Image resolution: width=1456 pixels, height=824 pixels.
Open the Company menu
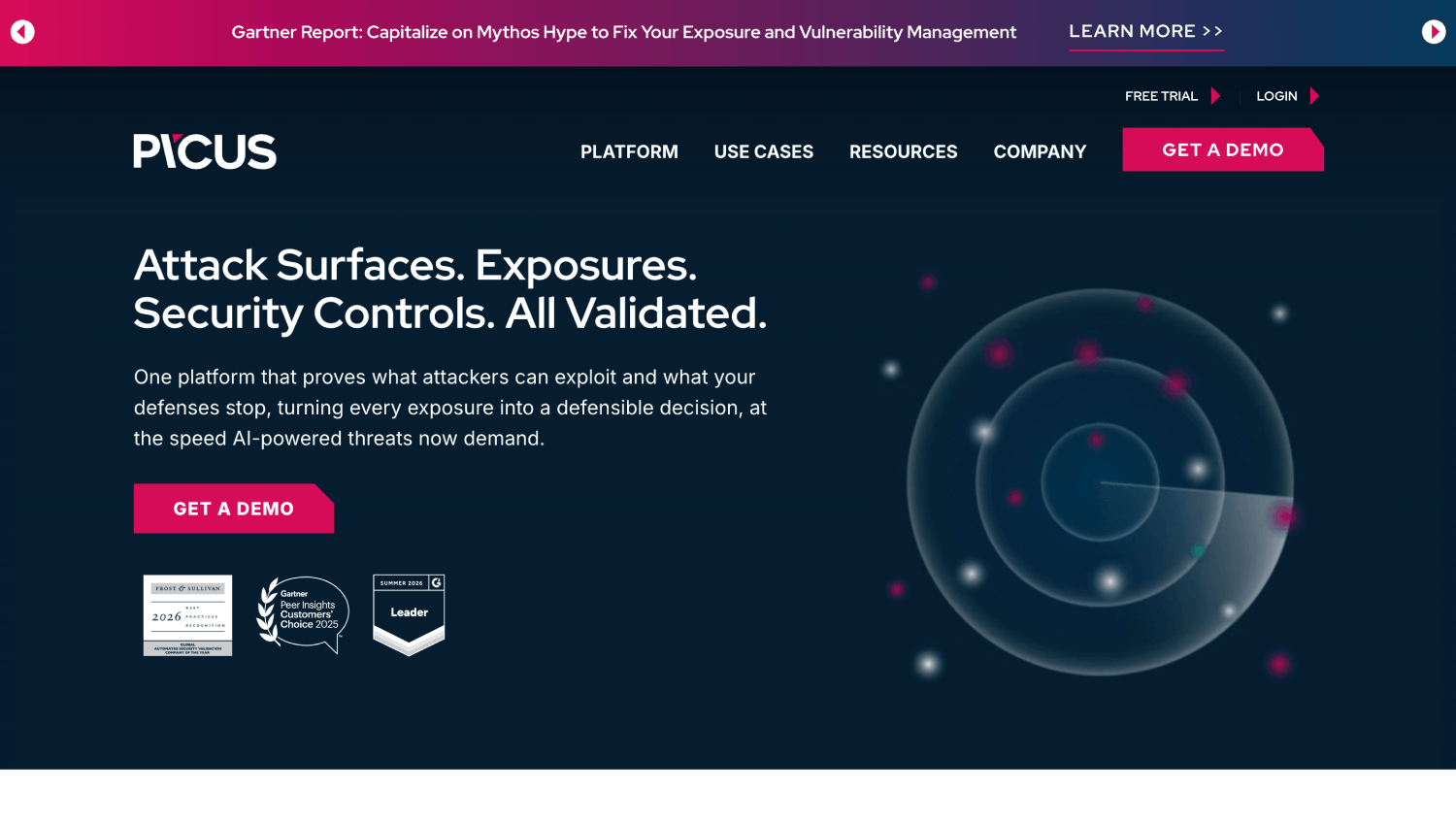click(1040, 151)
